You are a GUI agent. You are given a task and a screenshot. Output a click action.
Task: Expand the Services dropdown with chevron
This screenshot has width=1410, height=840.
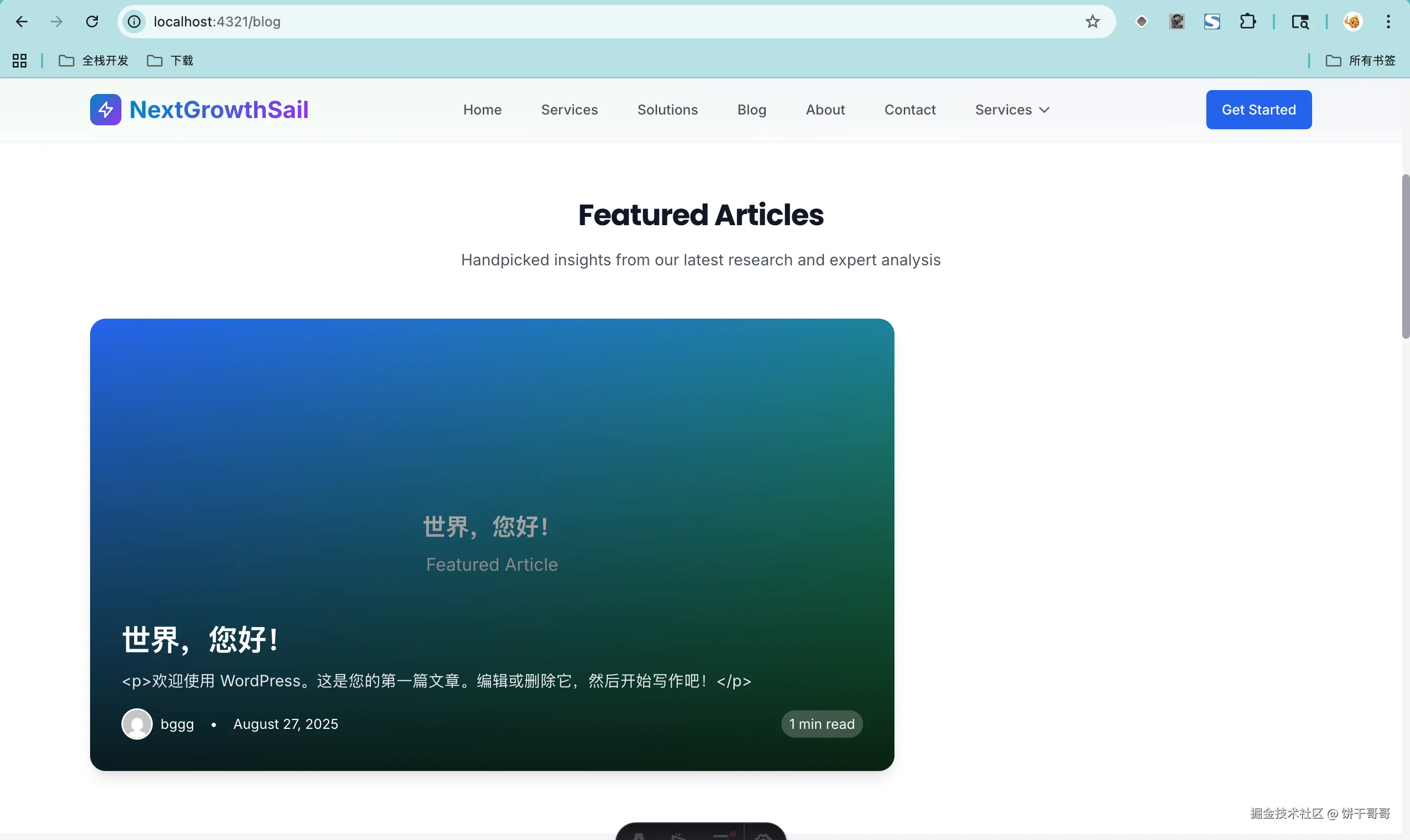click(x=1012, y=110)
